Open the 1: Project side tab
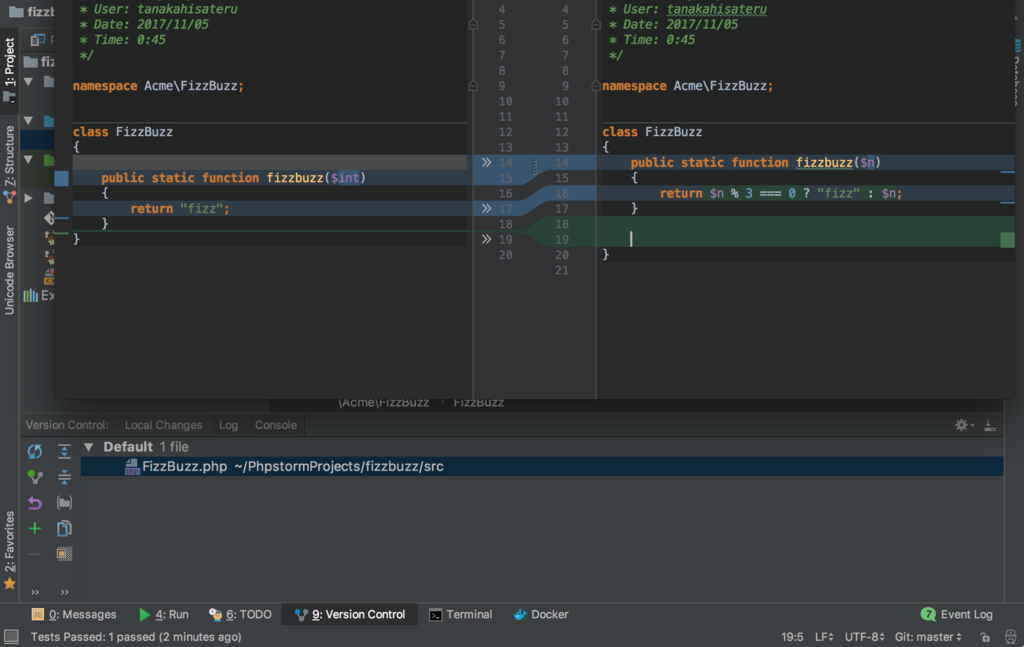This screenshot has height=647, width=1024. click(x=10, y=69)
